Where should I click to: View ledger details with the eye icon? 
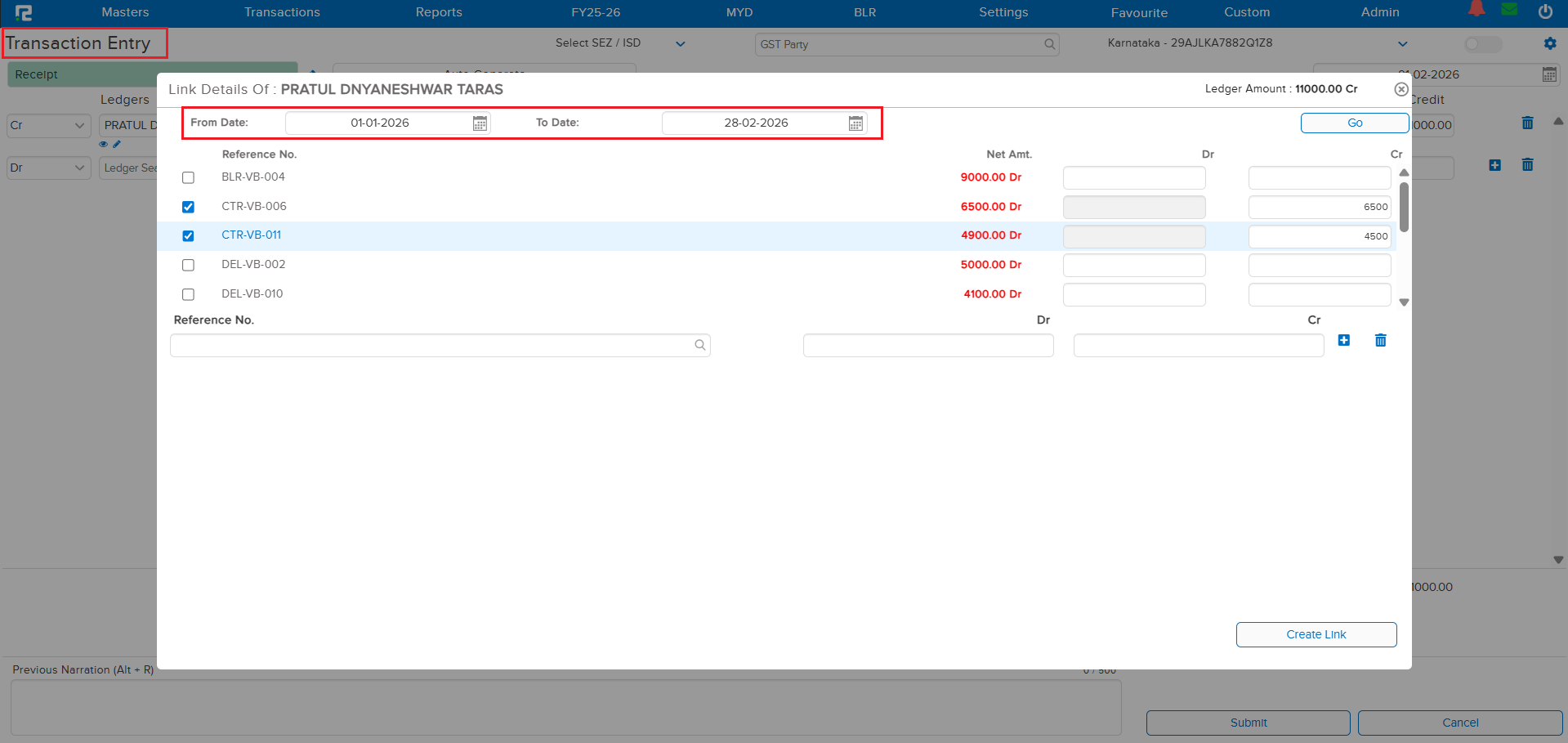[103, 144]
